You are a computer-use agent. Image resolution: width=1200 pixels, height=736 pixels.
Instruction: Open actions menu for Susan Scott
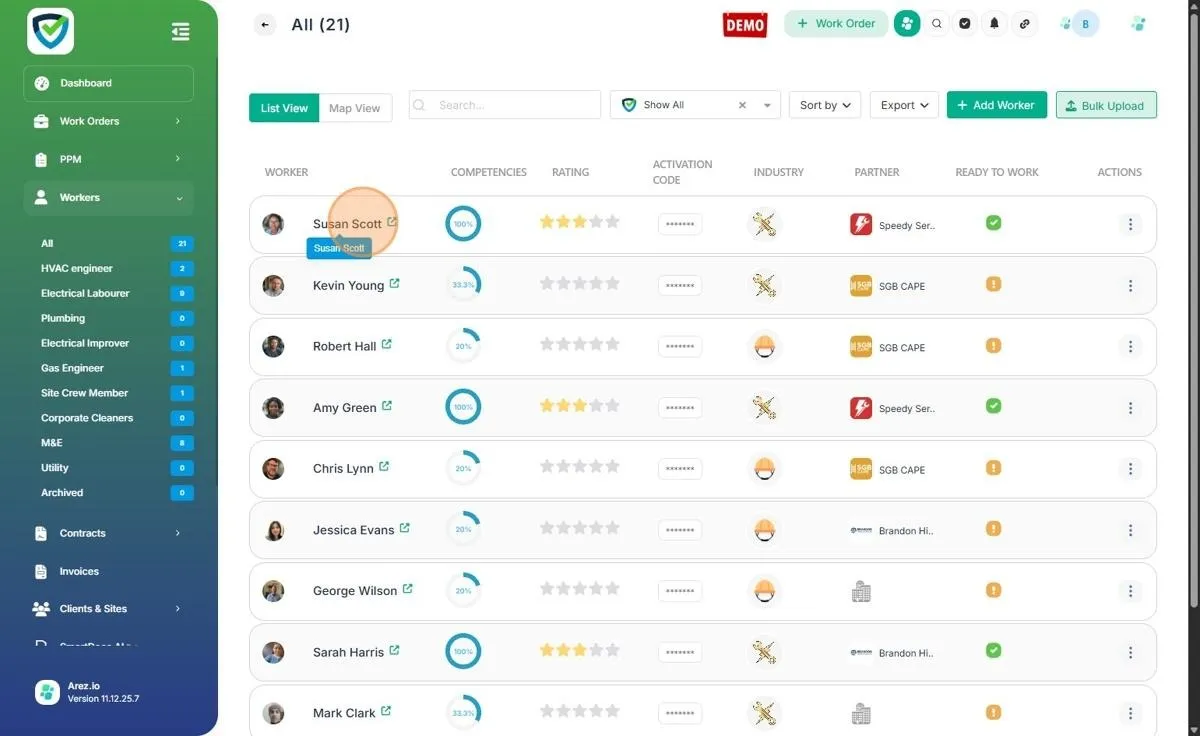(1130, 225)
